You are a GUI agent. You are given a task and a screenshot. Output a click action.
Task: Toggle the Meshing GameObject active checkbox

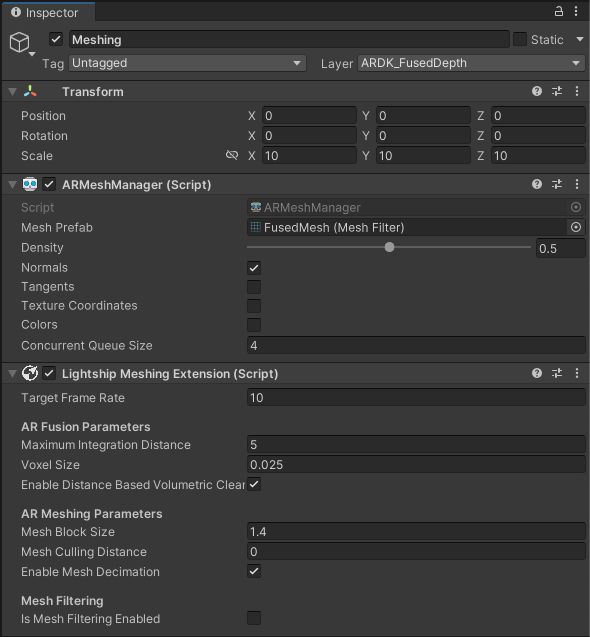pyautogui.click(x=56, y=39)
